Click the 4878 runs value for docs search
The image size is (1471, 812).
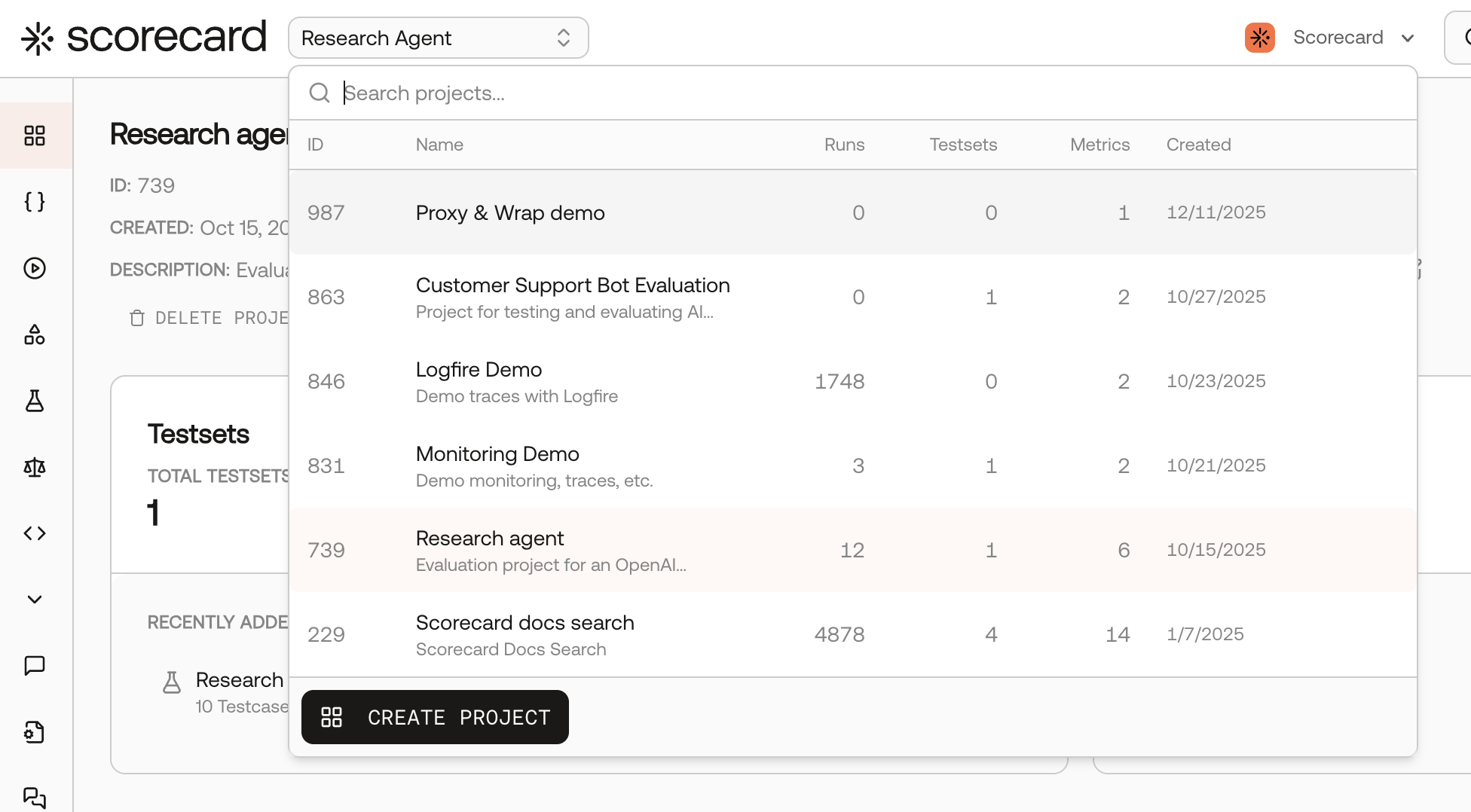point(839,634)
